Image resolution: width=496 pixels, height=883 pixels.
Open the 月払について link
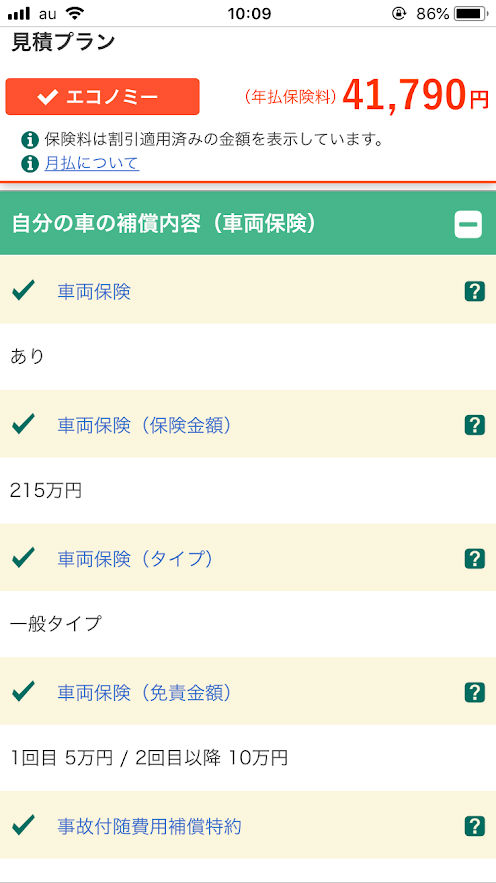92,164
